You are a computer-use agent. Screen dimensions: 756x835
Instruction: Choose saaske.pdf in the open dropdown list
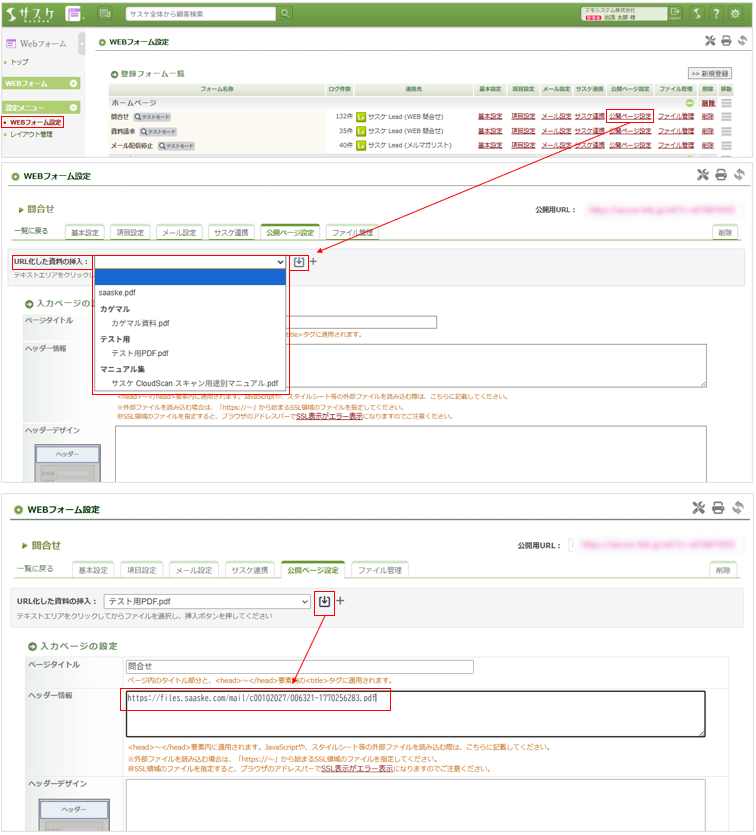coord(117,292)
